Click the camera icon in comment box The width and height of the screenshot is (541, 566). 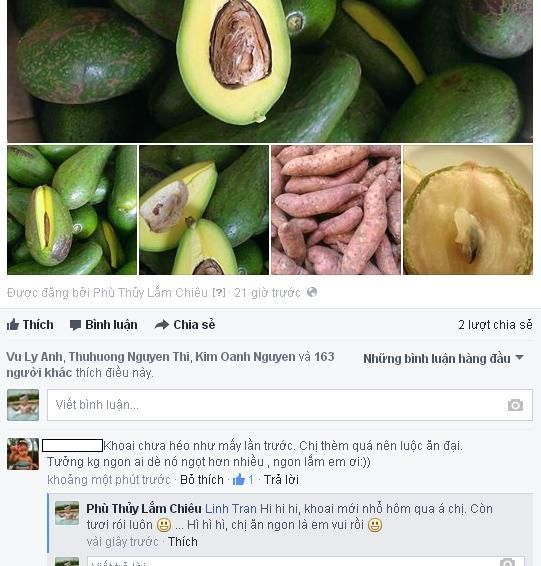[x=515, y=405]
